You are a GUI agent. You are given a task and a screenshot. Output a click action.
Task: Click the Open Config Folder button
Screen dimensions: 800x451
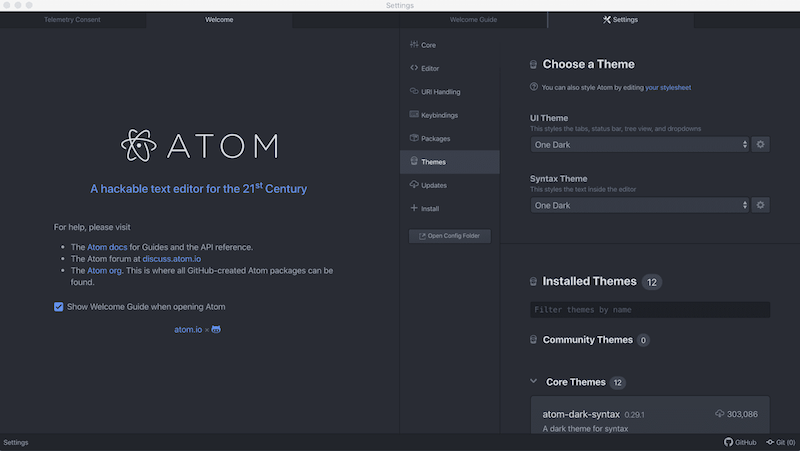click(449, 236)
